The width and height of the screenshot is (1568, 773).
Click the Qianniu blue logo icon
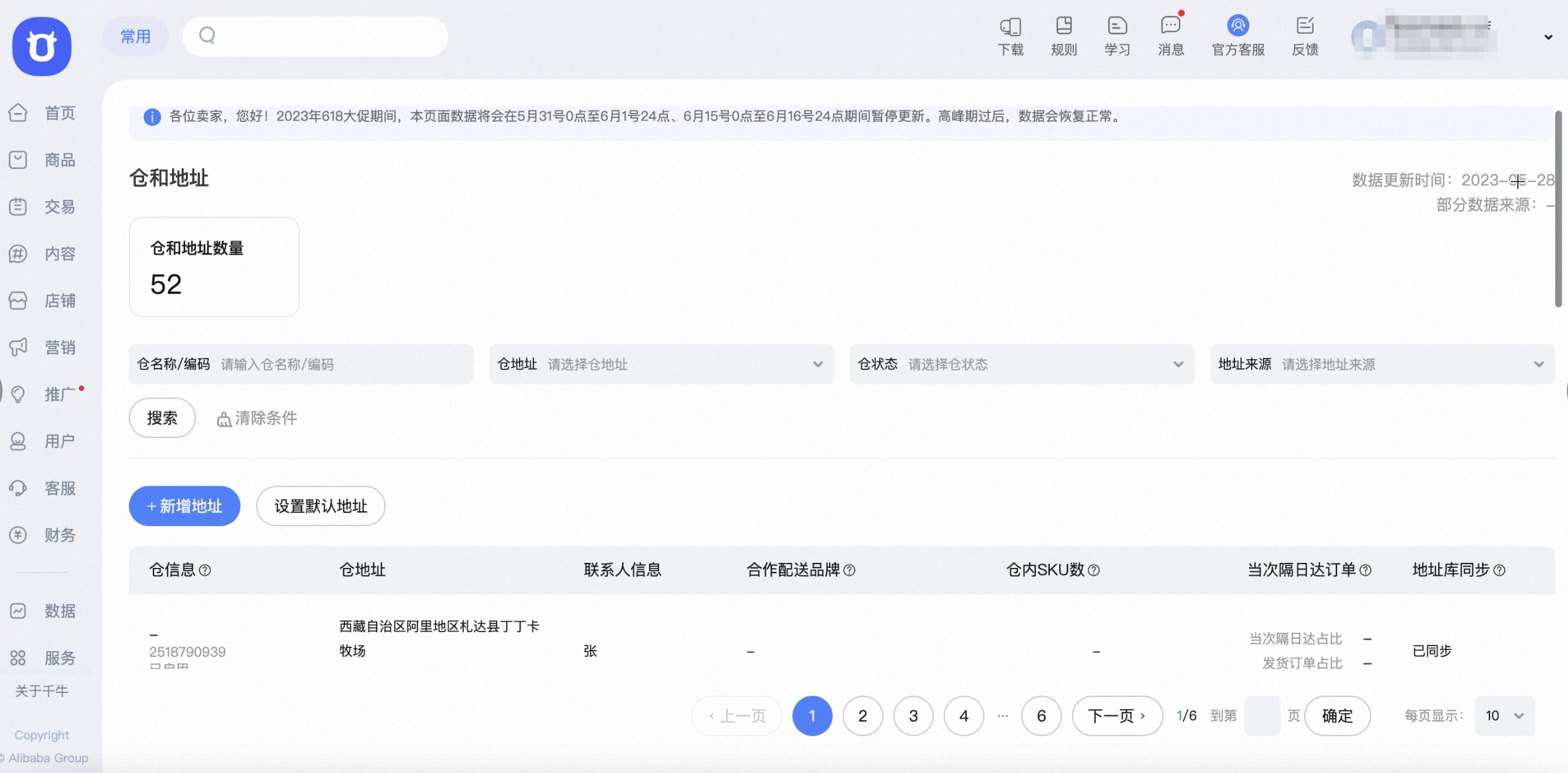click(42, 46)
